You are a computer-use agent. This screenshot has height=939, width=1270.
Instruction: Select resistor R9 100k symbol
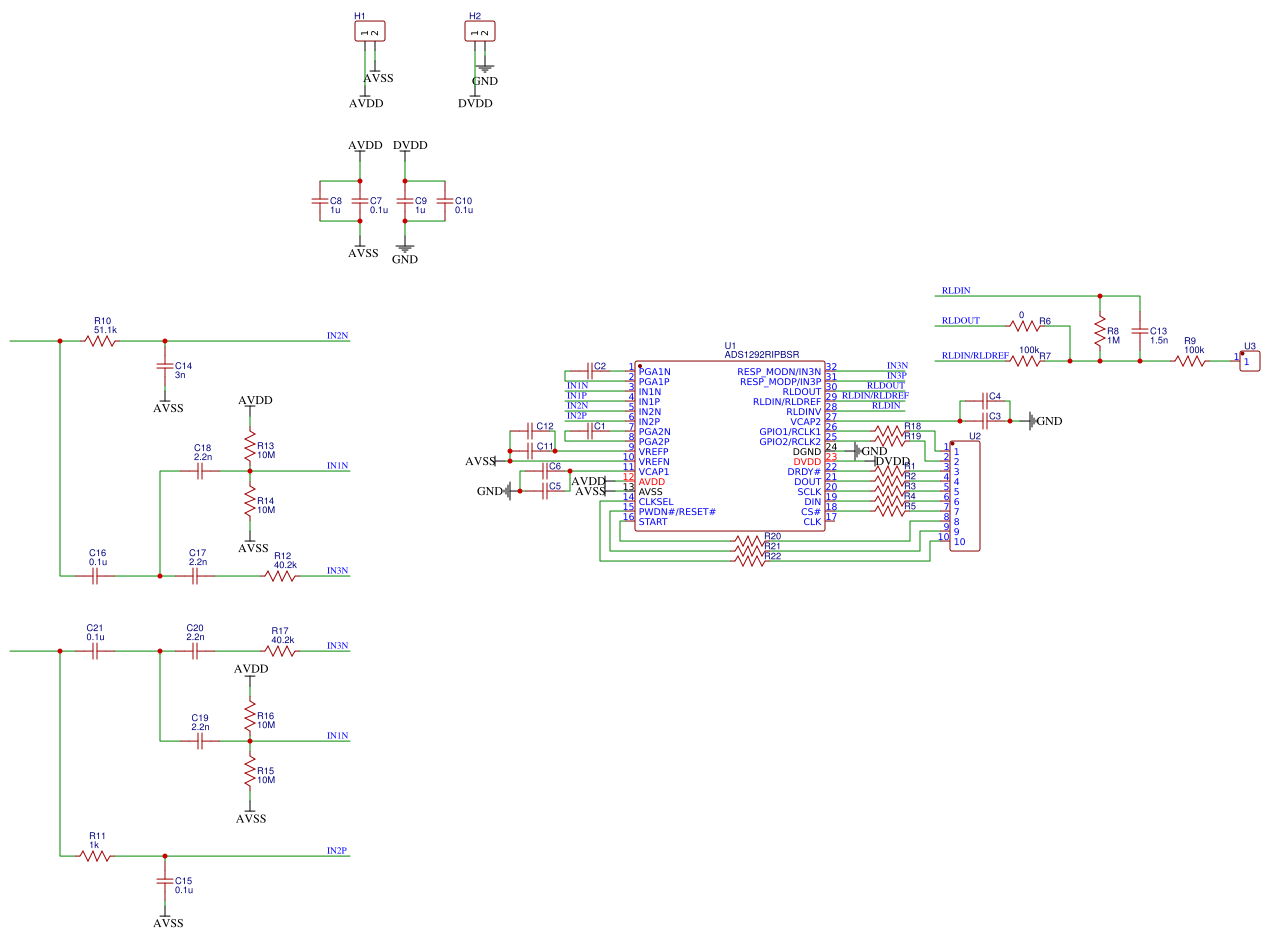pos(1190,361)
